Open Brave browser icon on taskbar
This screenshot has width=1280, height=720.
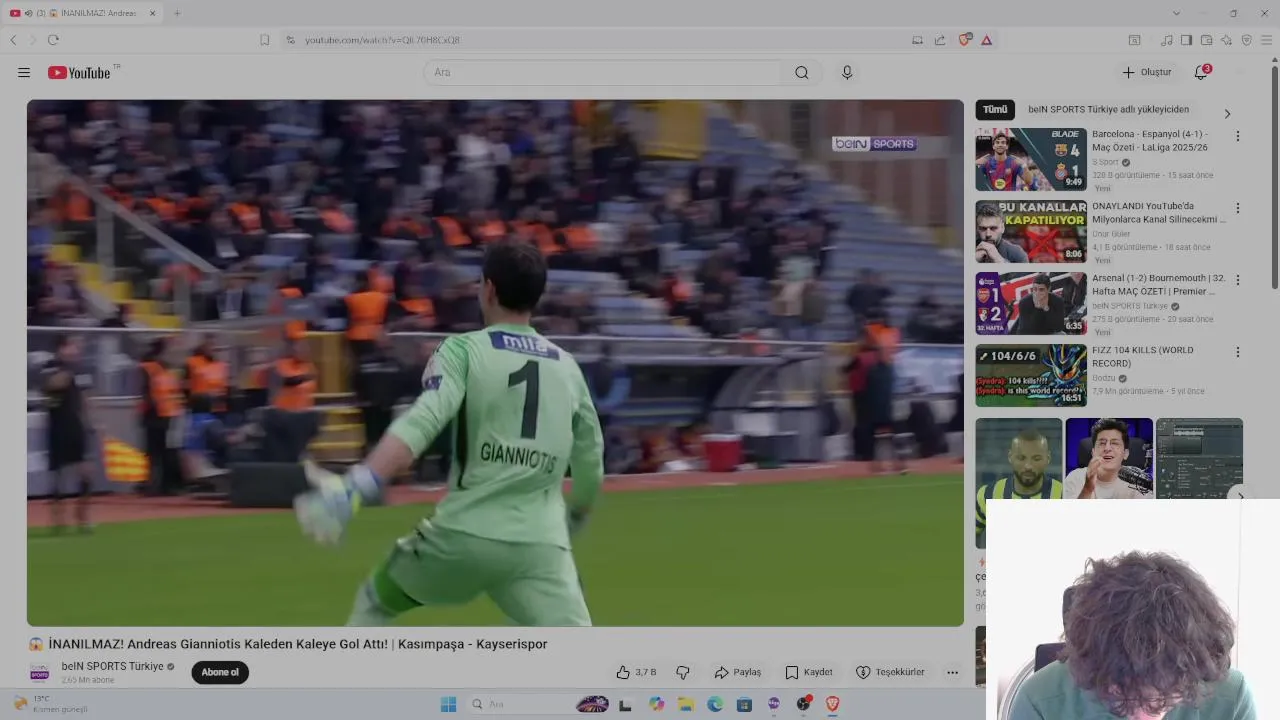click(x=832, y=704)
